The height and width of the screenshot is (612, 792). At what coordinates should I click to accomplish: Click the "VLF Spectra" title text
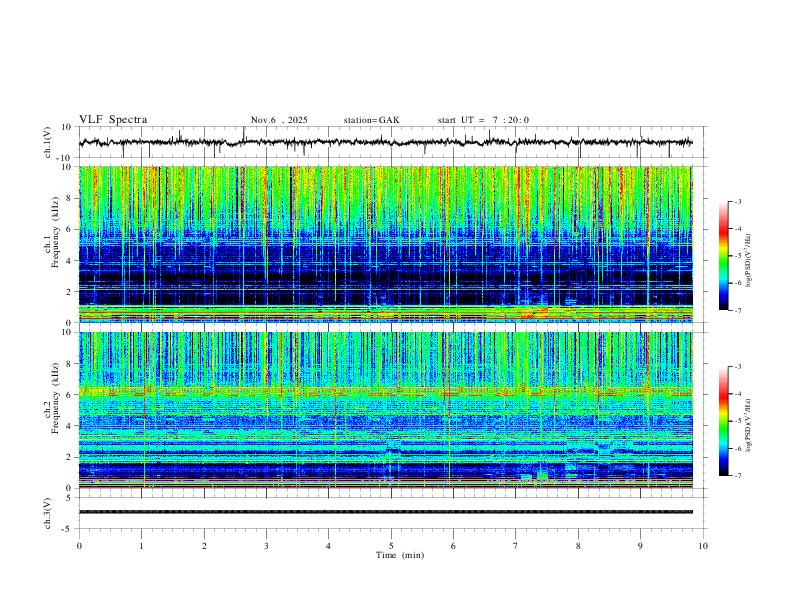click(113, 120)
